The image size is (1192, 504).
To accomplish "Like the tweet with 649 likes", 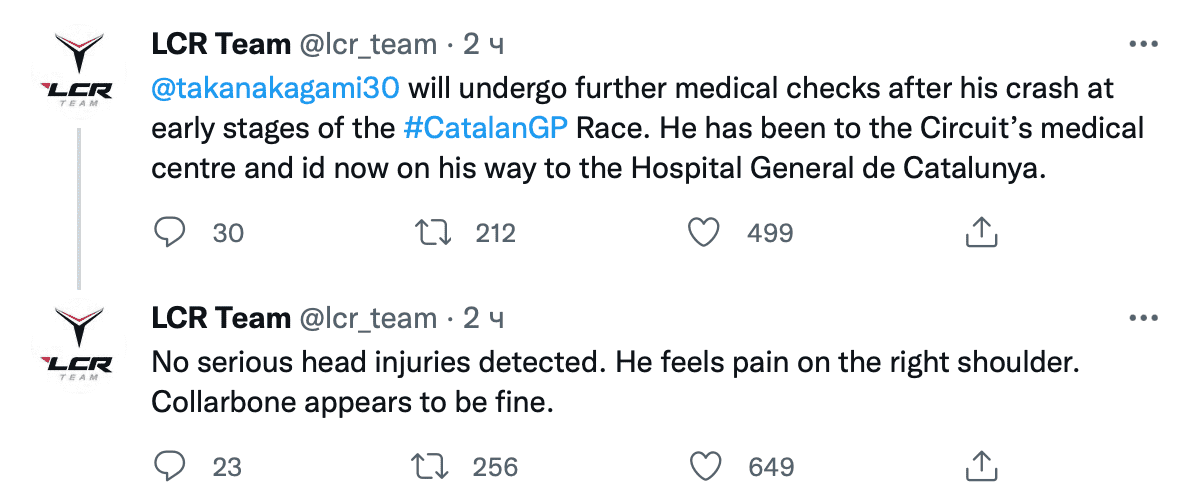I will (706, 466).
